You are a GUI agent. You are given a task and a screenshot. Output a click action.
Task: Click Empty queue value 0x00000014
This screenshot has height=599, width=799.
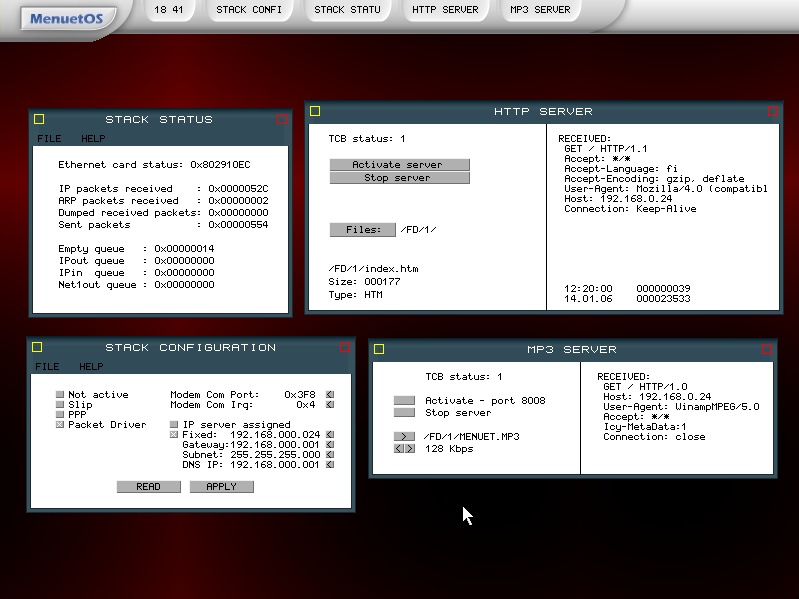point(184,249)
